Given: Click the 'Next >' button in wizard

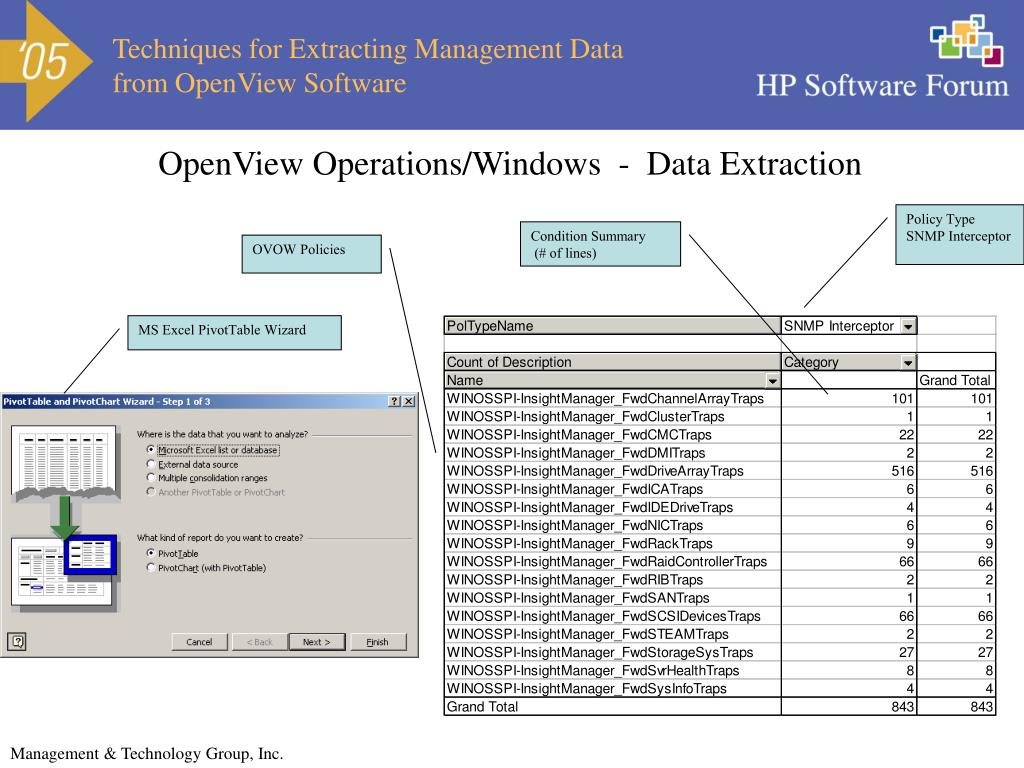Looking at the screenshot, I should click(x=316, y=642).
